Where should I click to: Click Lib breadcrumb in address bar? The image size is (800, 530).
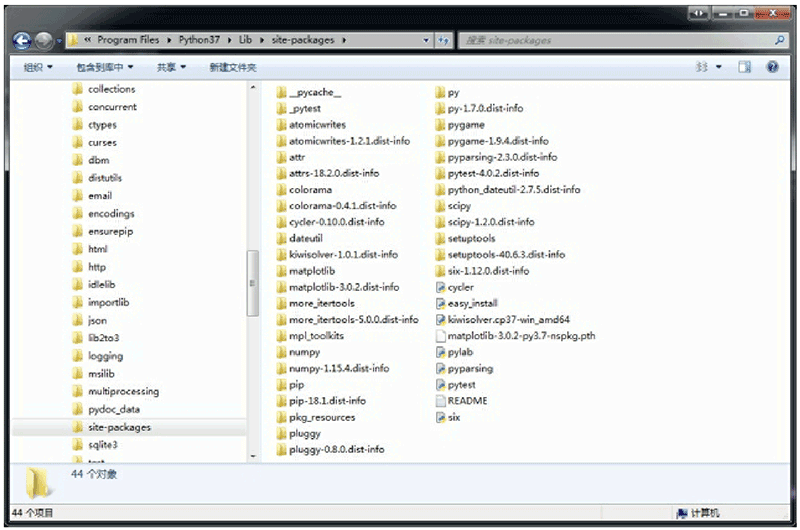pyautogui.click(x=245, y=40)
